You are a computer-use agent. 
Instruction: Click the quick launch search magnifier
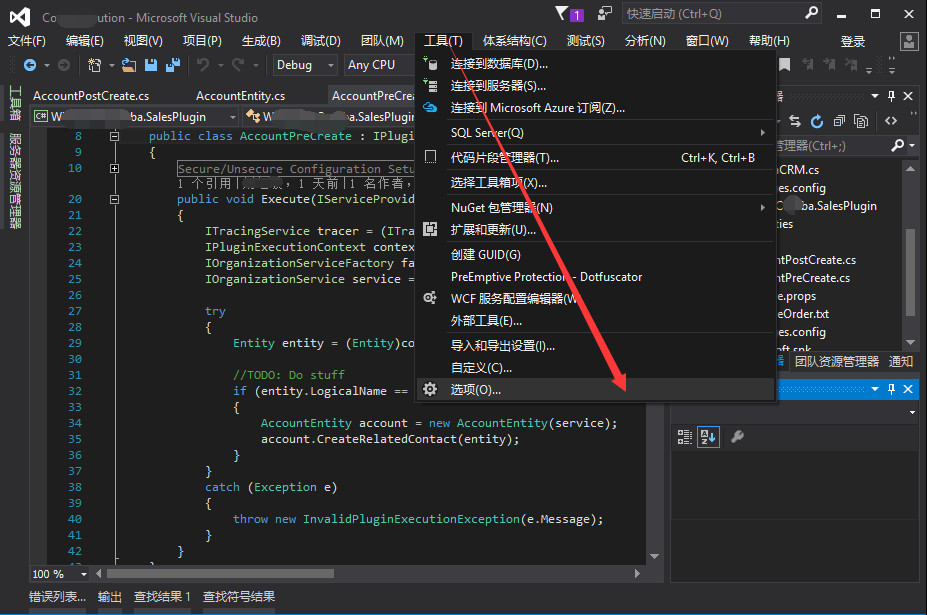(812, 12)
